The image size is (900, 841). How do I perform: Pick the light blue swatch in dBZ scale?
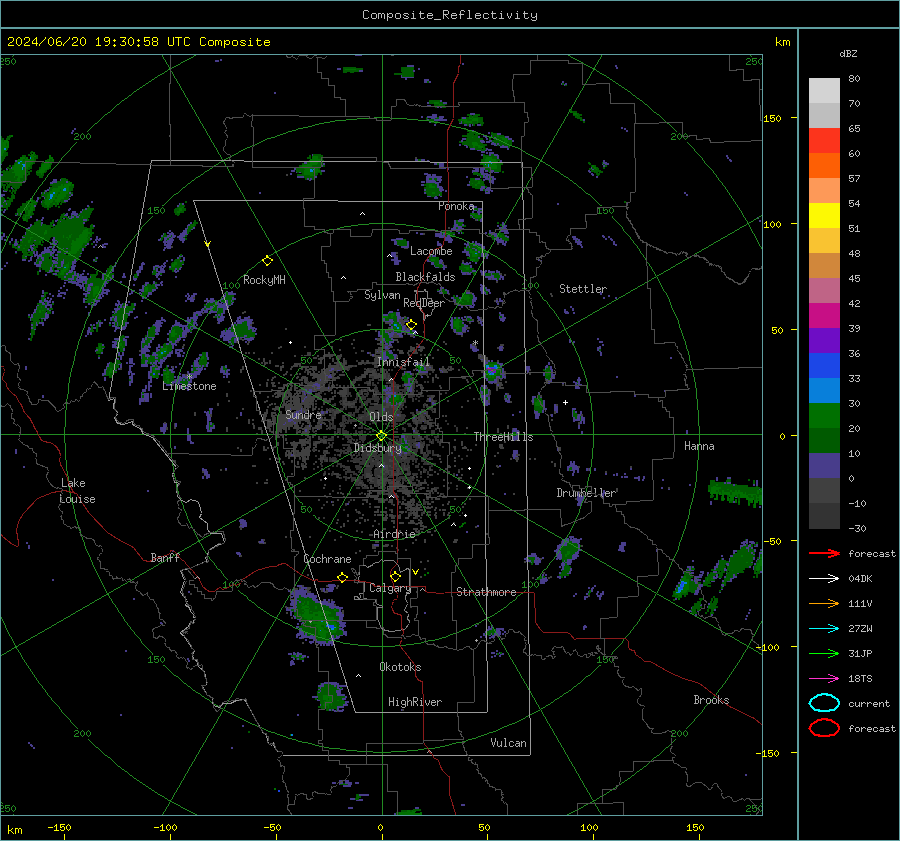[824, 390]
